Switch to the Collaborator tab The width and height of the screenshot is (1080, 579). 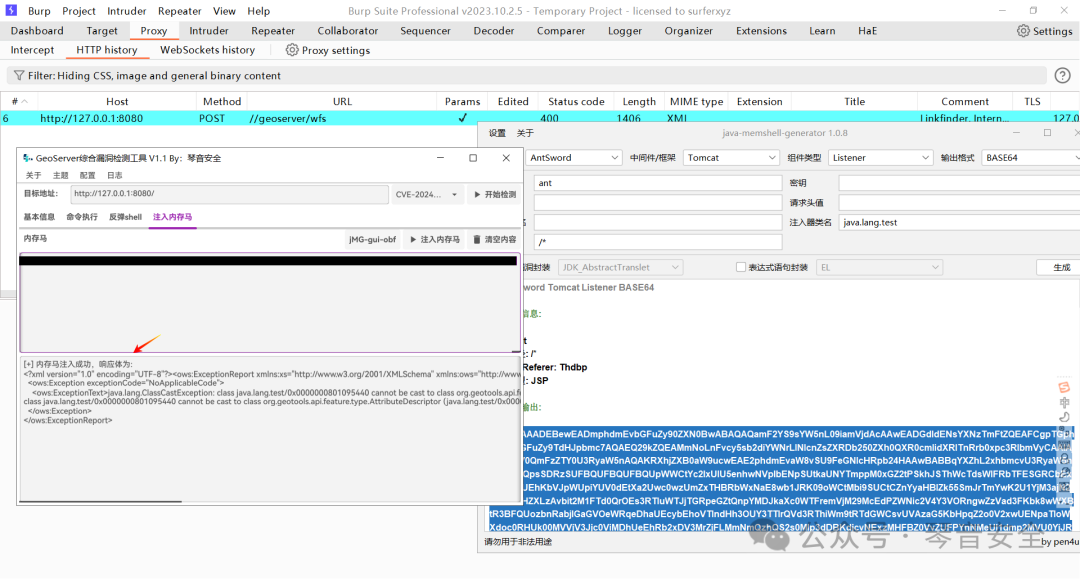[x=348, y=31]
